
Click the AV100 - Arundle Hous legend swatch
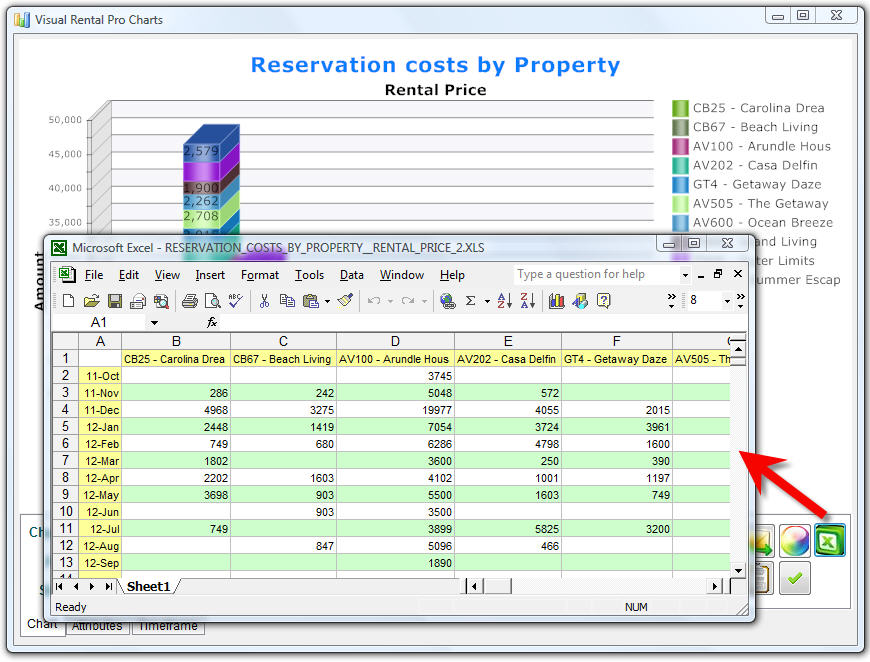[680, 146]
